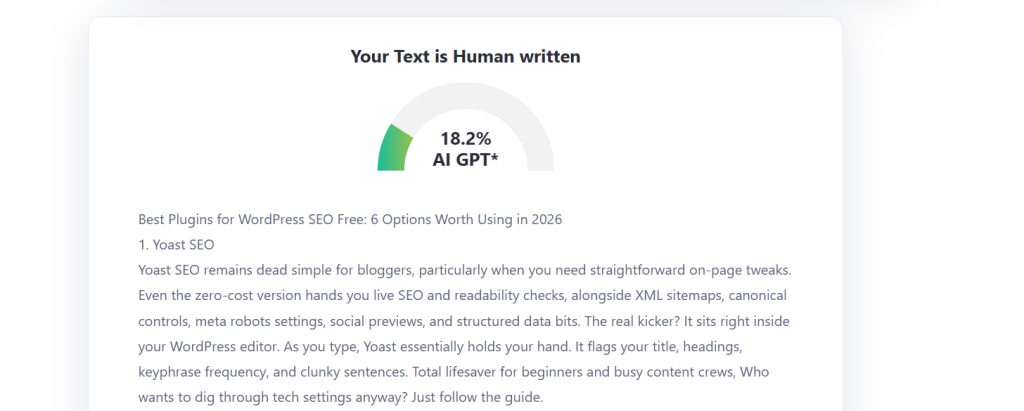Screen dimensions: 1024x411
Task: Click the words 'Total lifesaver for beginners'
Action: [x=509, y=372]
